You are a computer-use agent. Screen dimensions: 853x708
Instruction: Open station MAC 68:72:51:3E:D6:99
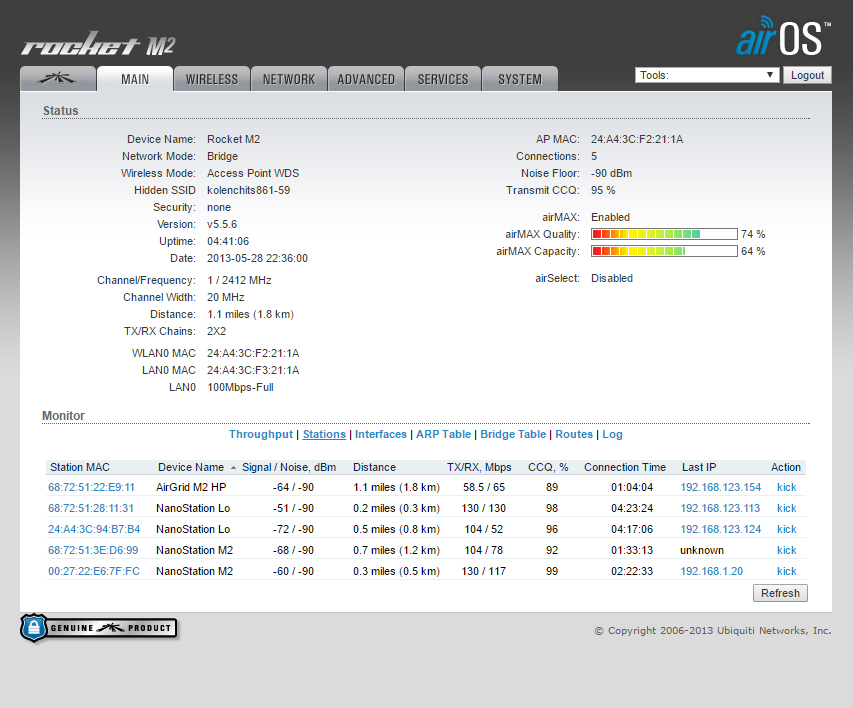tap(93, 550)
